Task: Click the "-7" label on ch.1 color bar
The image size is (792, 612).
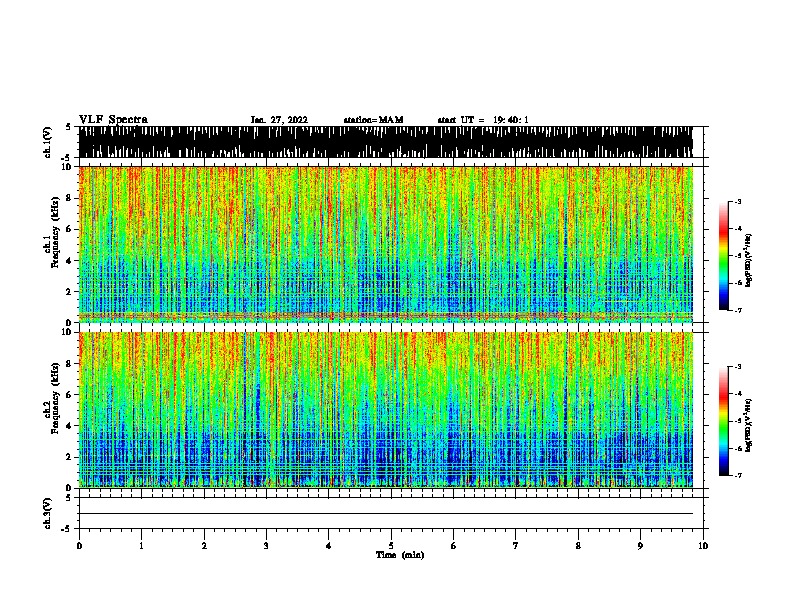Action: pyautogui.click(x=738, y=310)
